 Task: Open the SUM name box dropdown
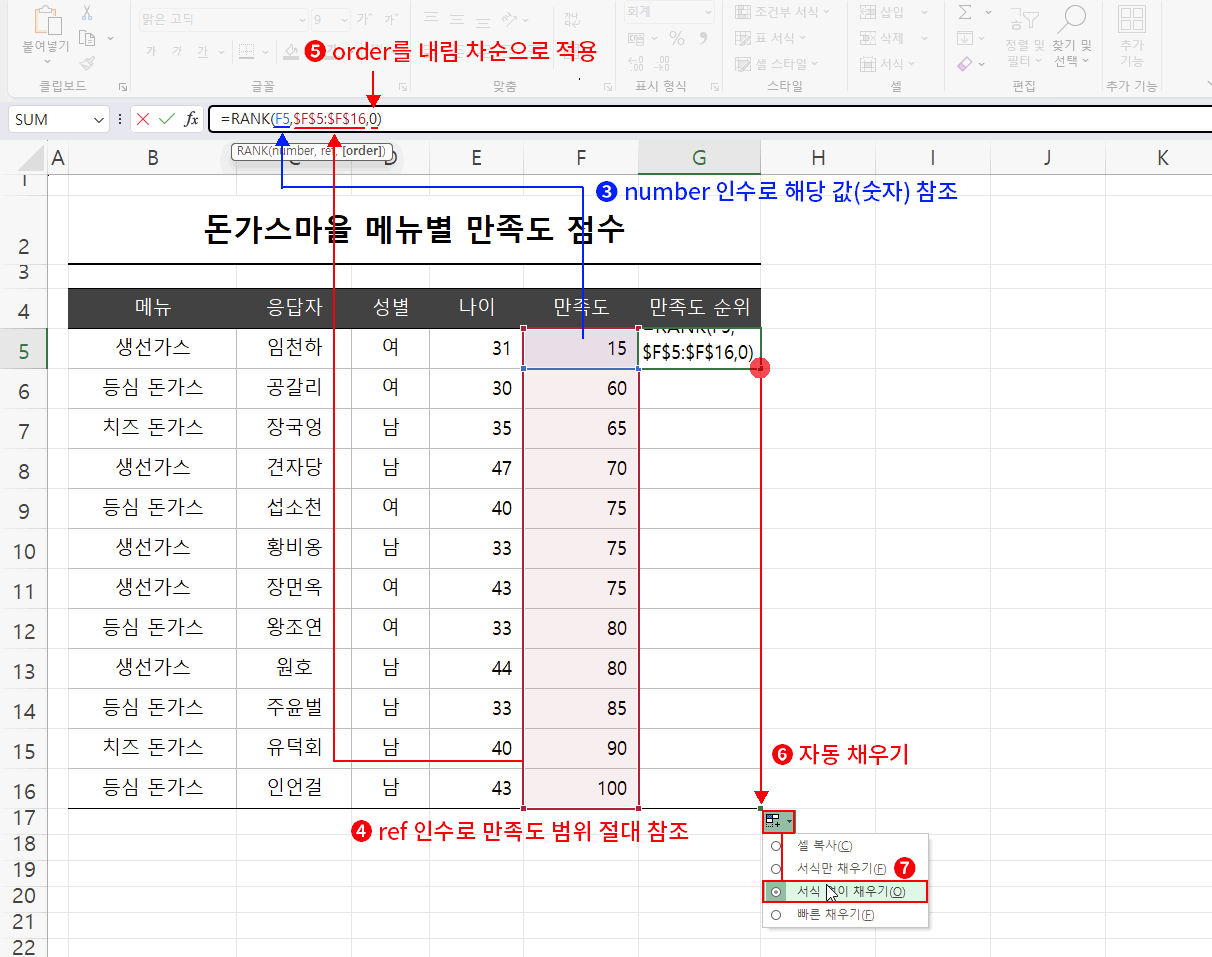[99, 119]
